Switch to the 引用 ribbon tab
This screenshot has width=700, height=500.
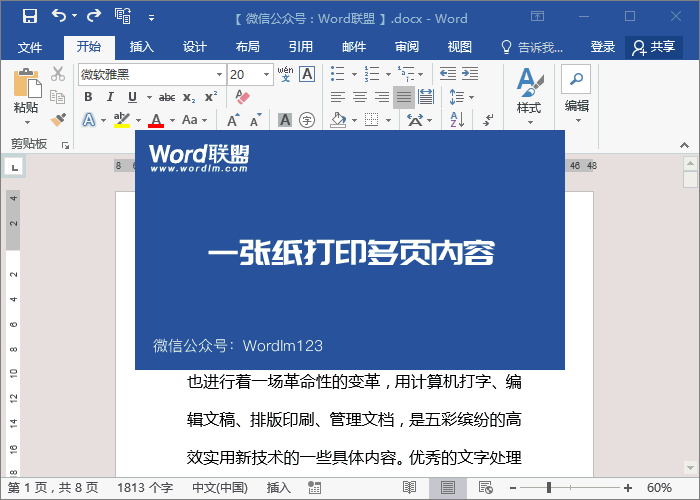(x=301, y=46)
